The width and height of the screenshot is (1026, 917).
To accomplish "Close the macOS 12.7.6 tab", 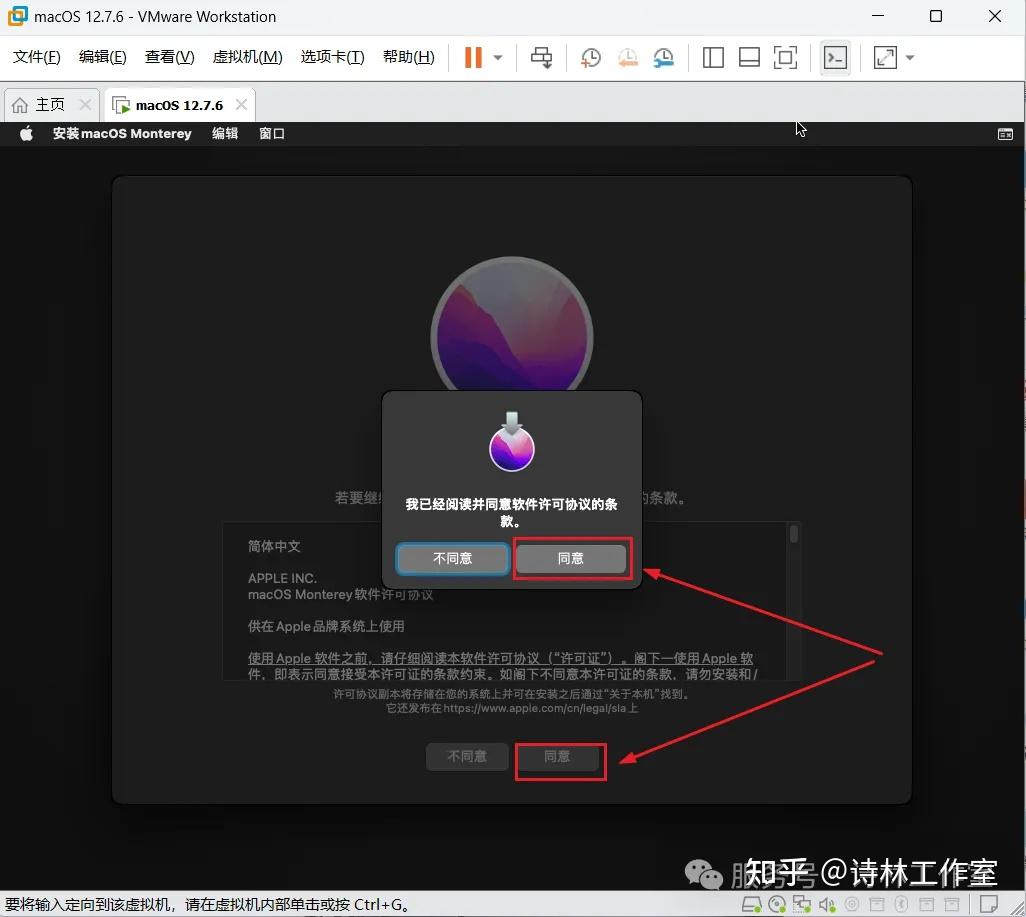I will (x=241, y=104).
